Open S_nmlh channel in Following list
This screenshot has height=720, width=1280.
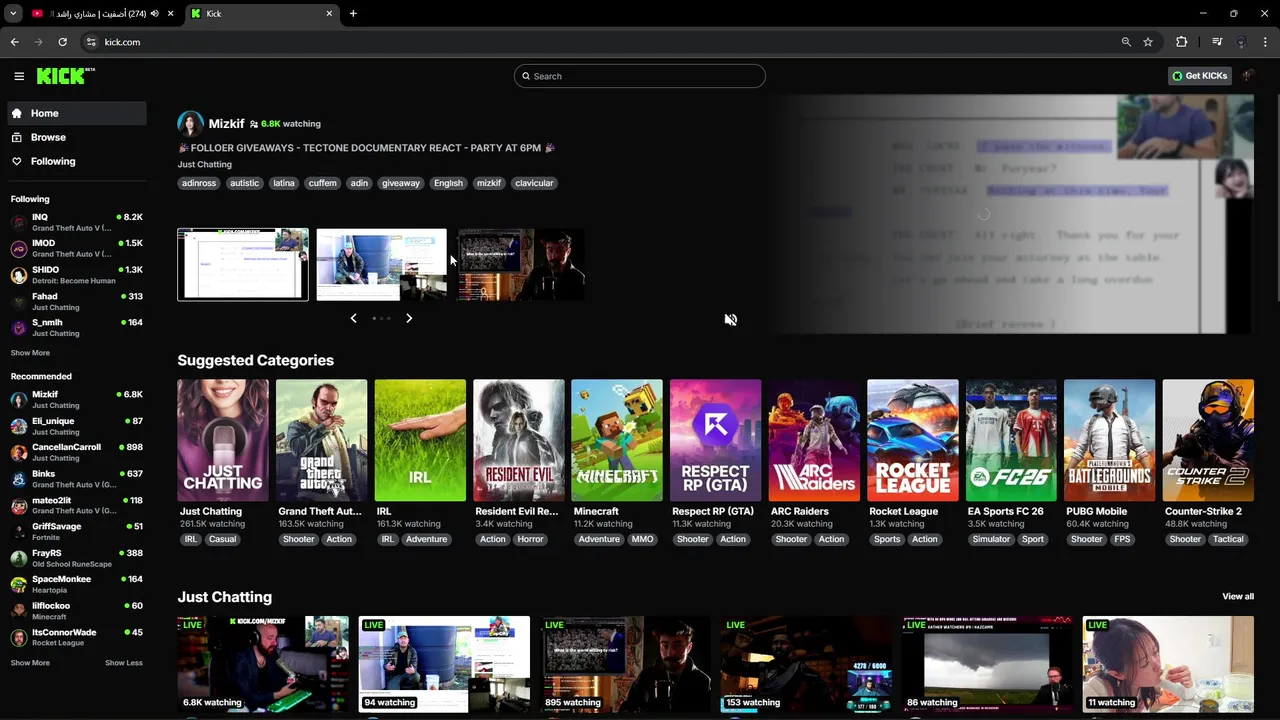pyautogui.click(x=77, y=327)
